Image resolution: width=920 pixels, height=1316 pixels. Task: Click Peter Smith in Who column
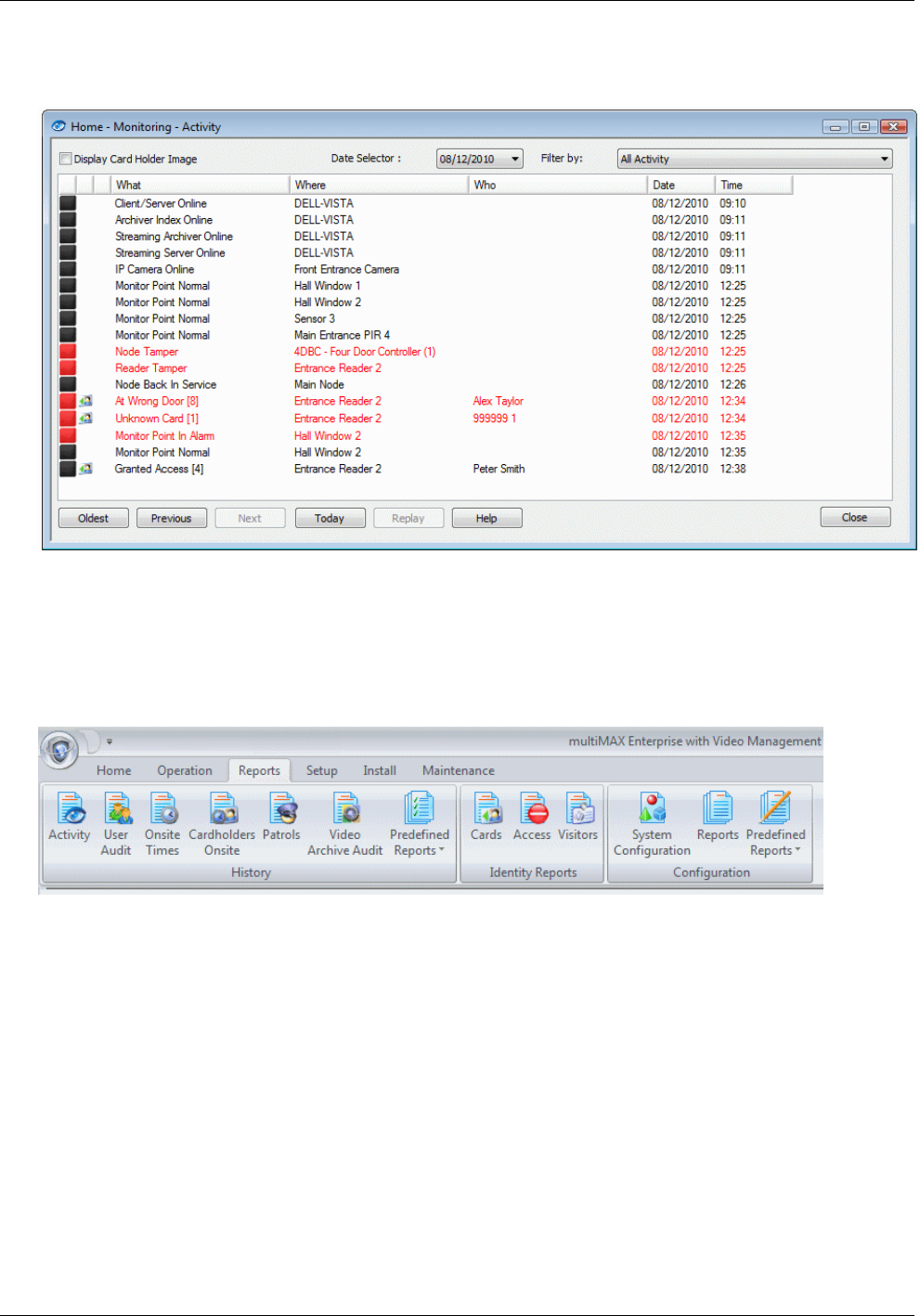[x=499, y=469]
